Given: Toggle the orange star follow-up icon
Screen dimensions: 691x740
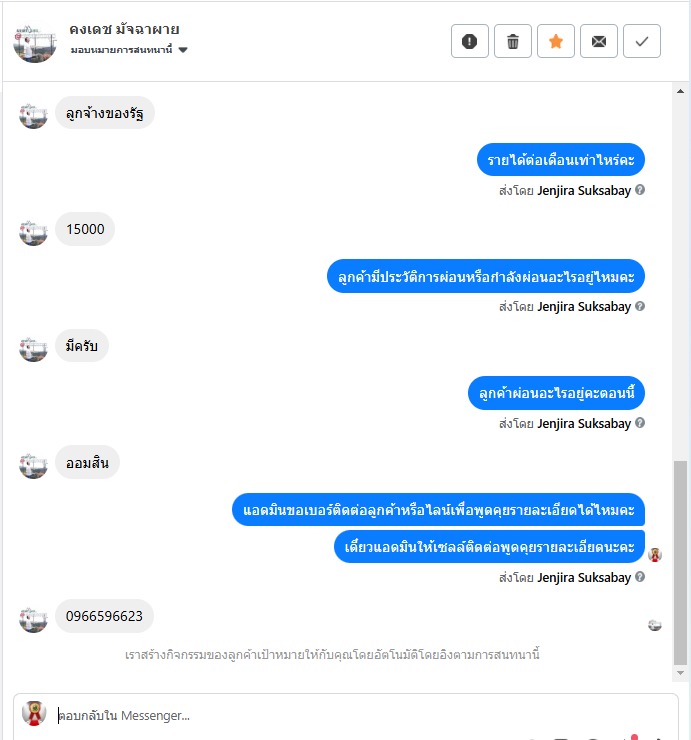Looking at the screenshot, I should tap(556, 41).
